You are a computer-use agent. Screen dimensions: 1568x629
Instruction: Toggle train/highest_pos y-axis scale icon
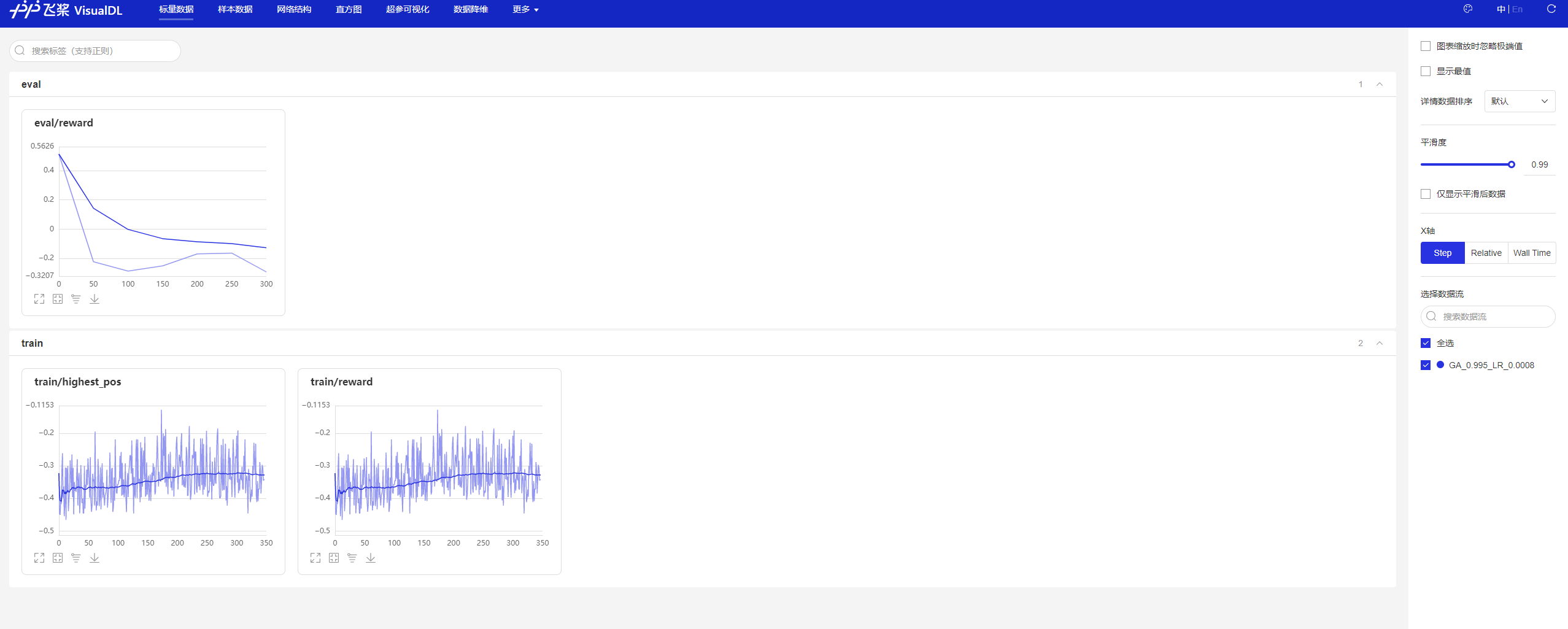tap(76, 558)
